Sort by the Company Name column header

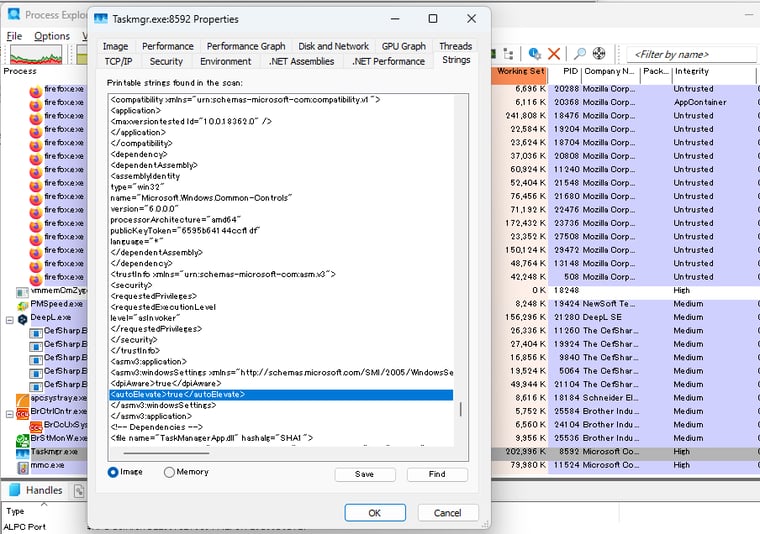coord(610,71)
